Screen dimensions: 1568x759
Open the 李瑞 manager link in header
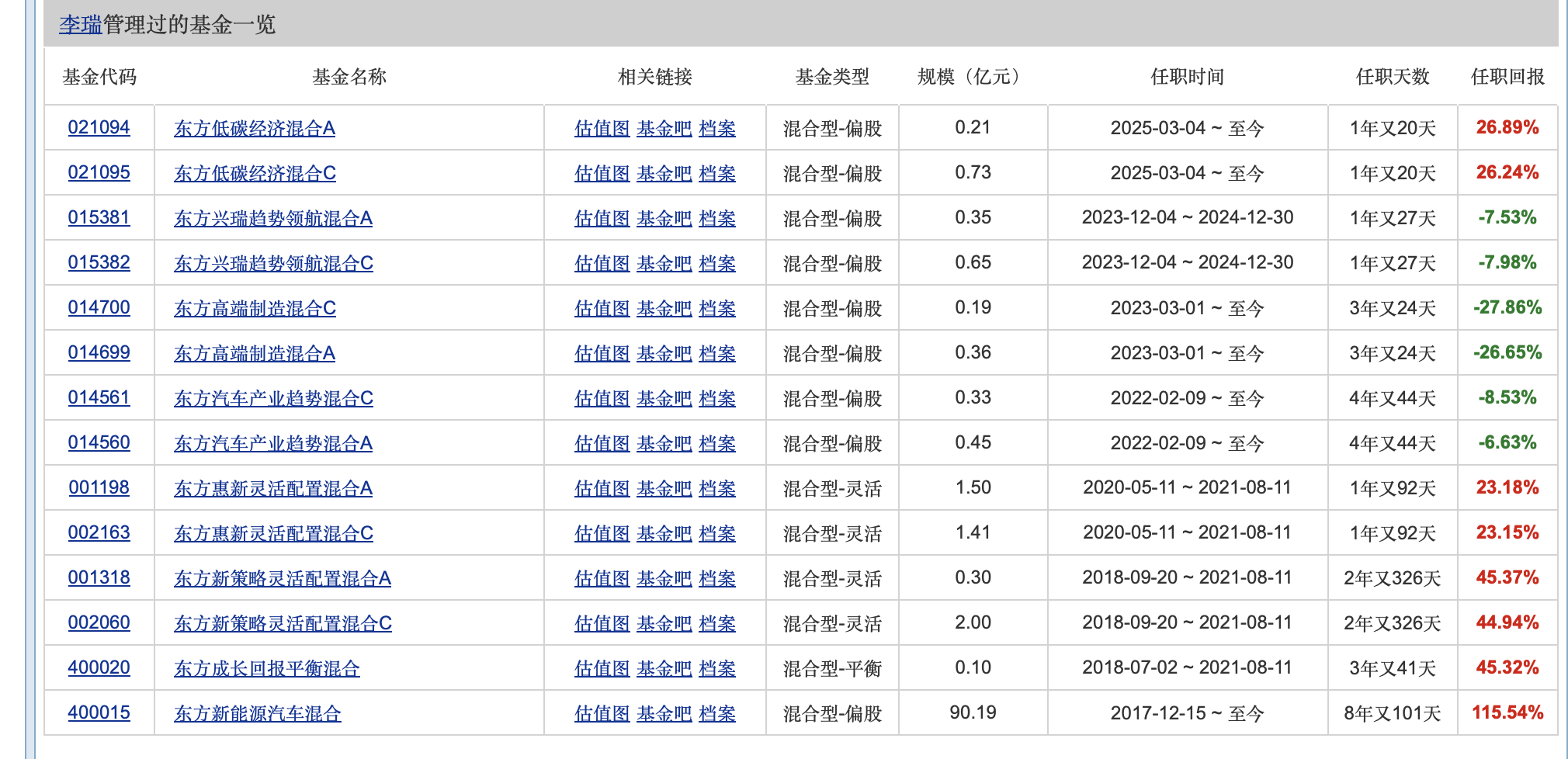80,25
